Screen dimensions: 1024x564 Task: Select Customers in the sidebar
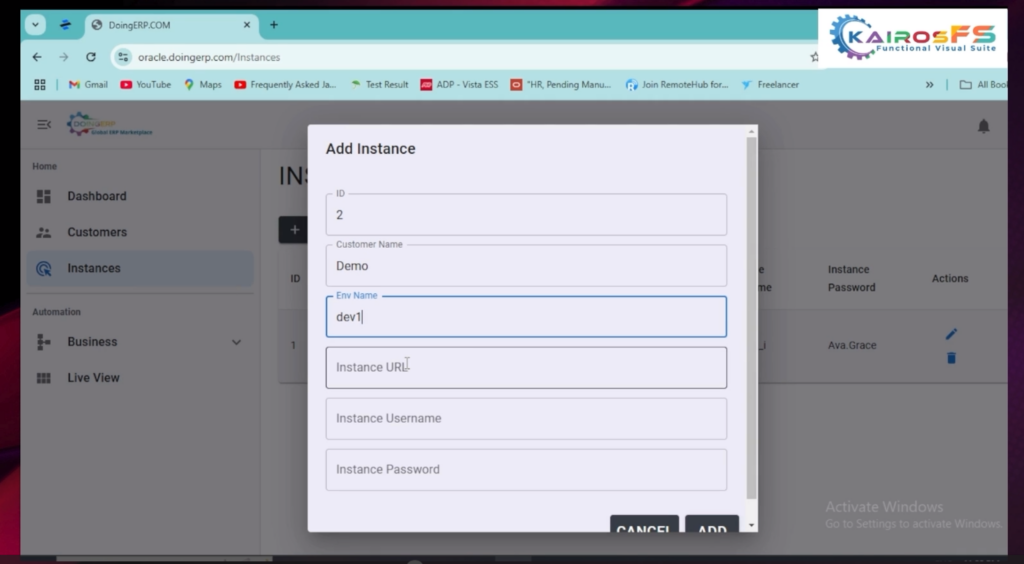pos(96,232)
